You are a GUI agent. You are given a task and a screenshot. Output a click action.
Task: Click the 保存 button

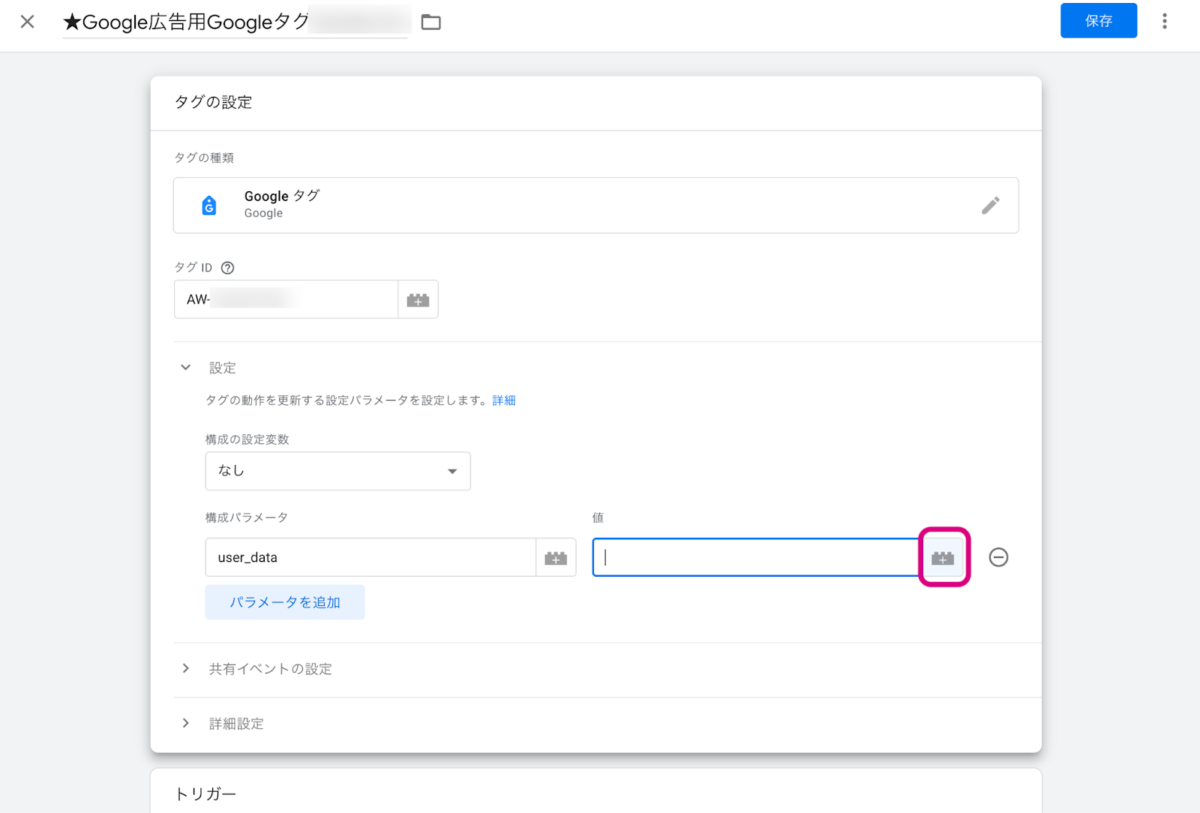1098,21
